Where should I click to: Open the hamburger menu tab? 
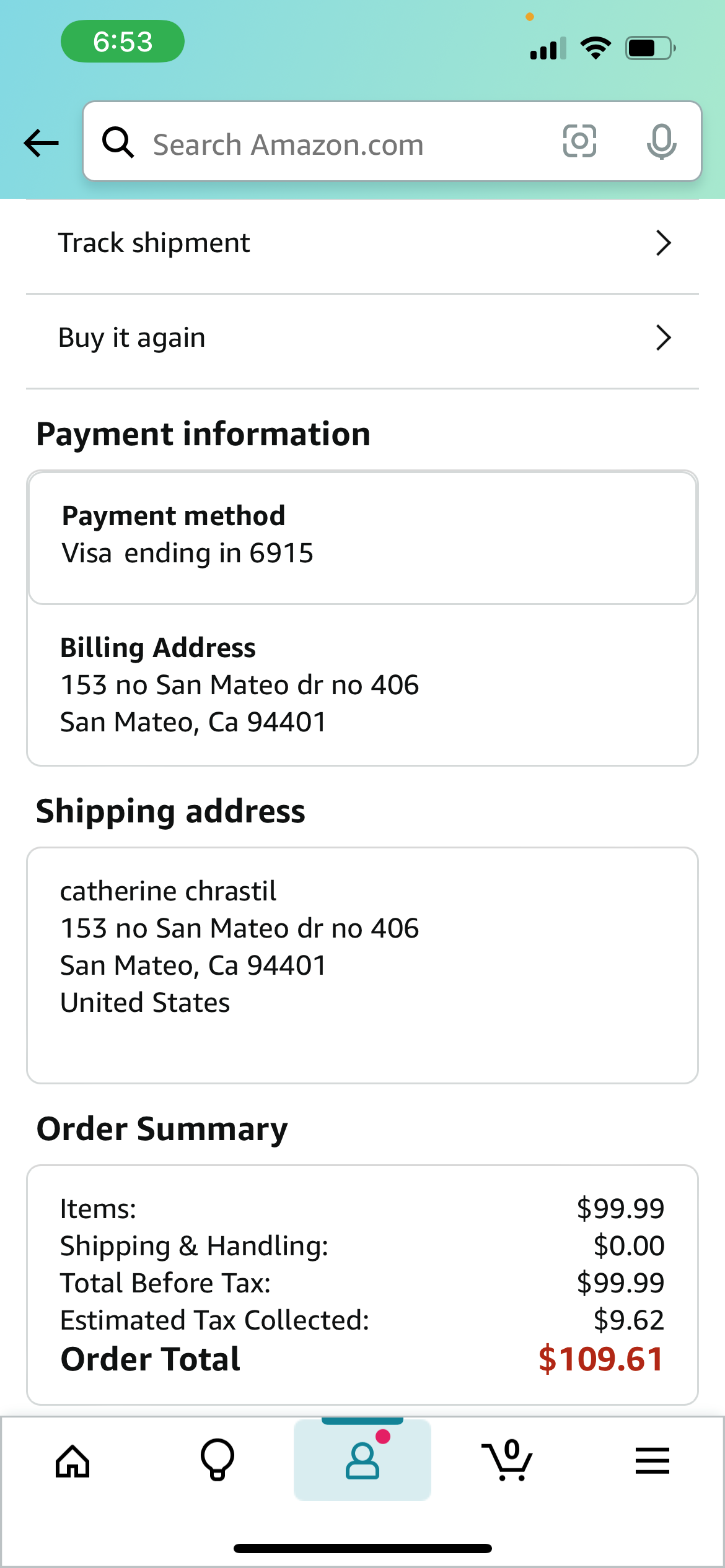(x=652, y=1461)
